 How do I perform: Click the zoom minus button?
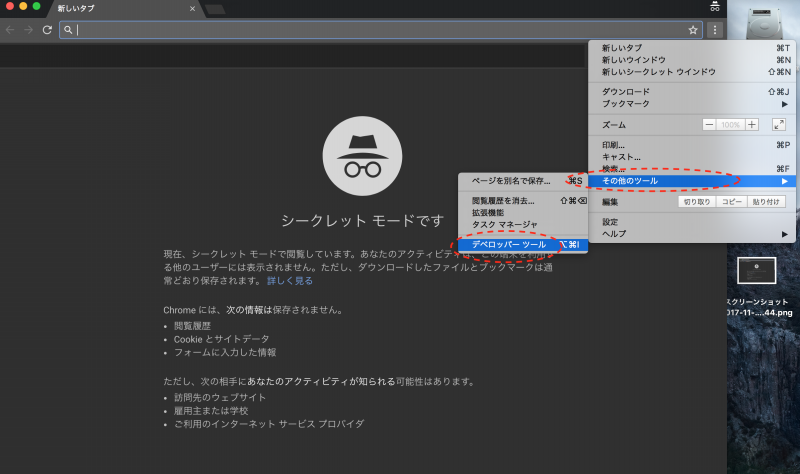coord(709,124)
